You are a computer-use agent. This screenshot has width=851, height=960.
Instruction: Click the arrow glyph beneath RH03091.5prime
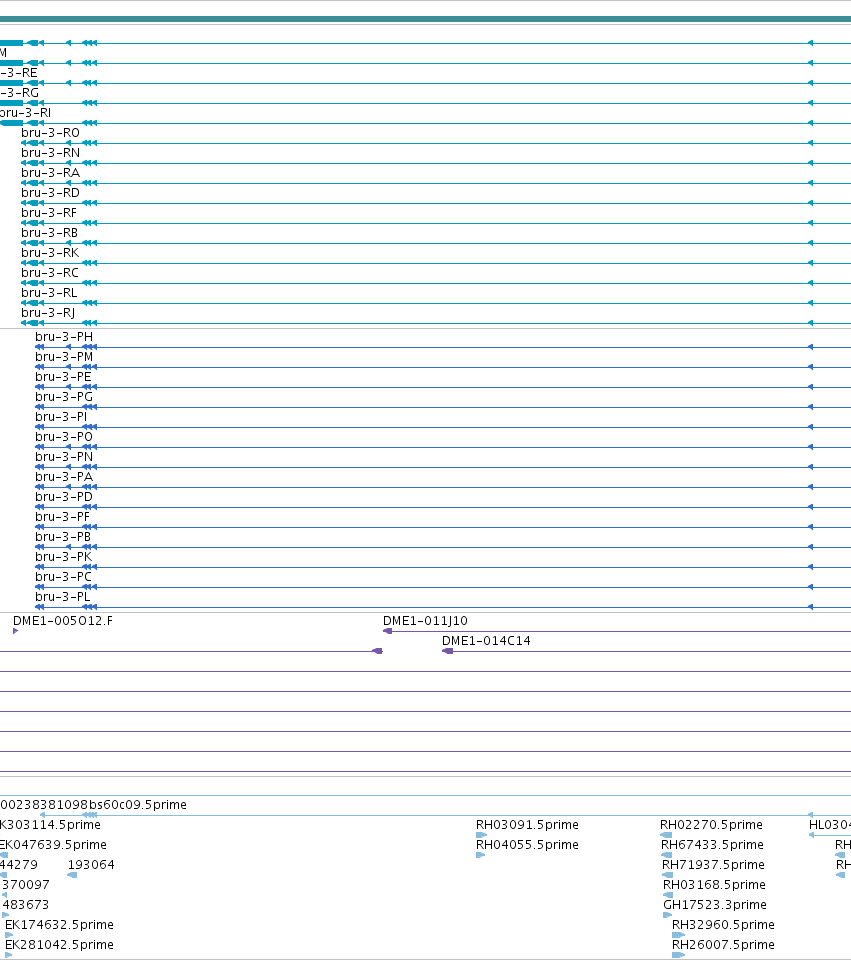click(x=481, y=835)
